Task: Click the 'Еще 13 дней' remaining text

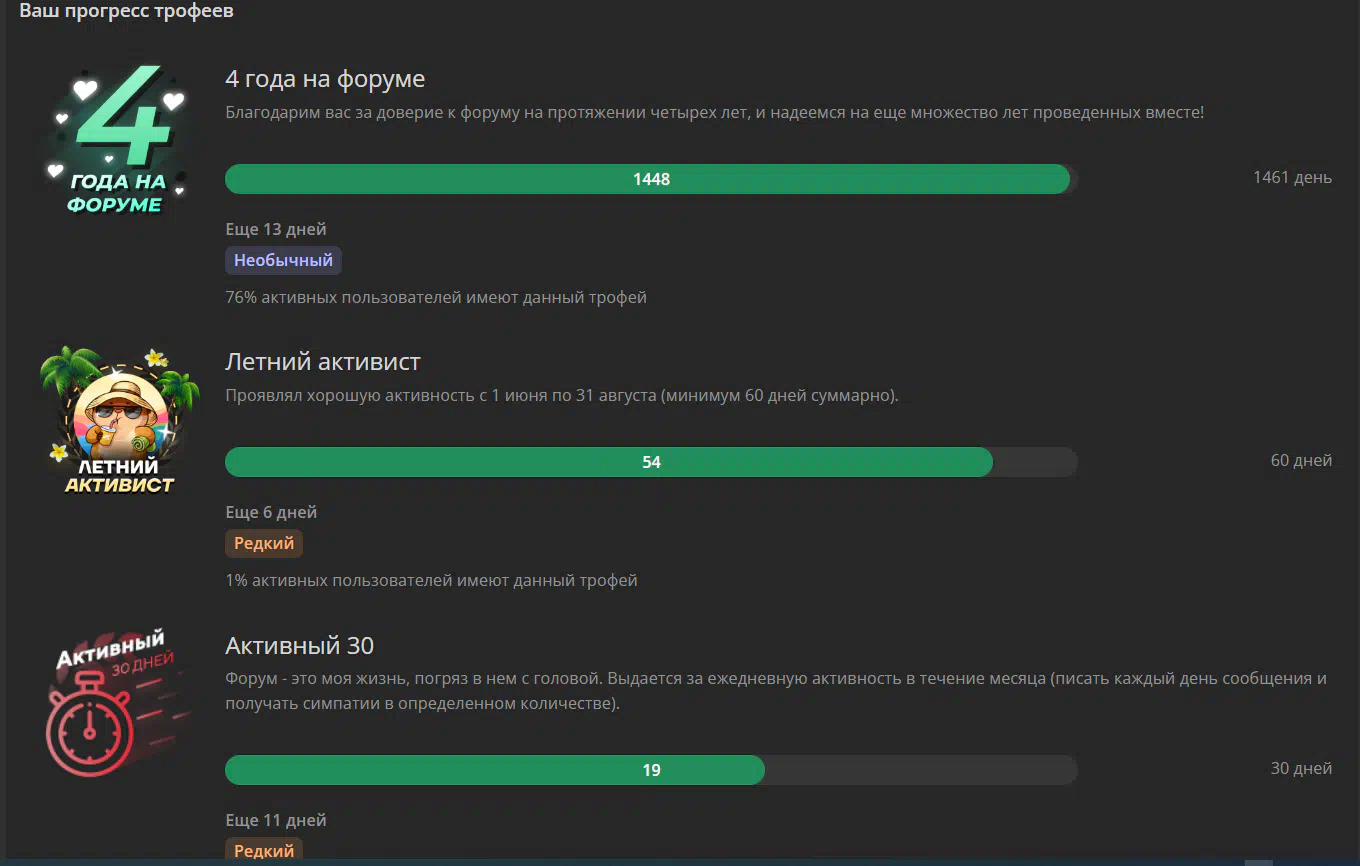Action: tap(276, 229)
